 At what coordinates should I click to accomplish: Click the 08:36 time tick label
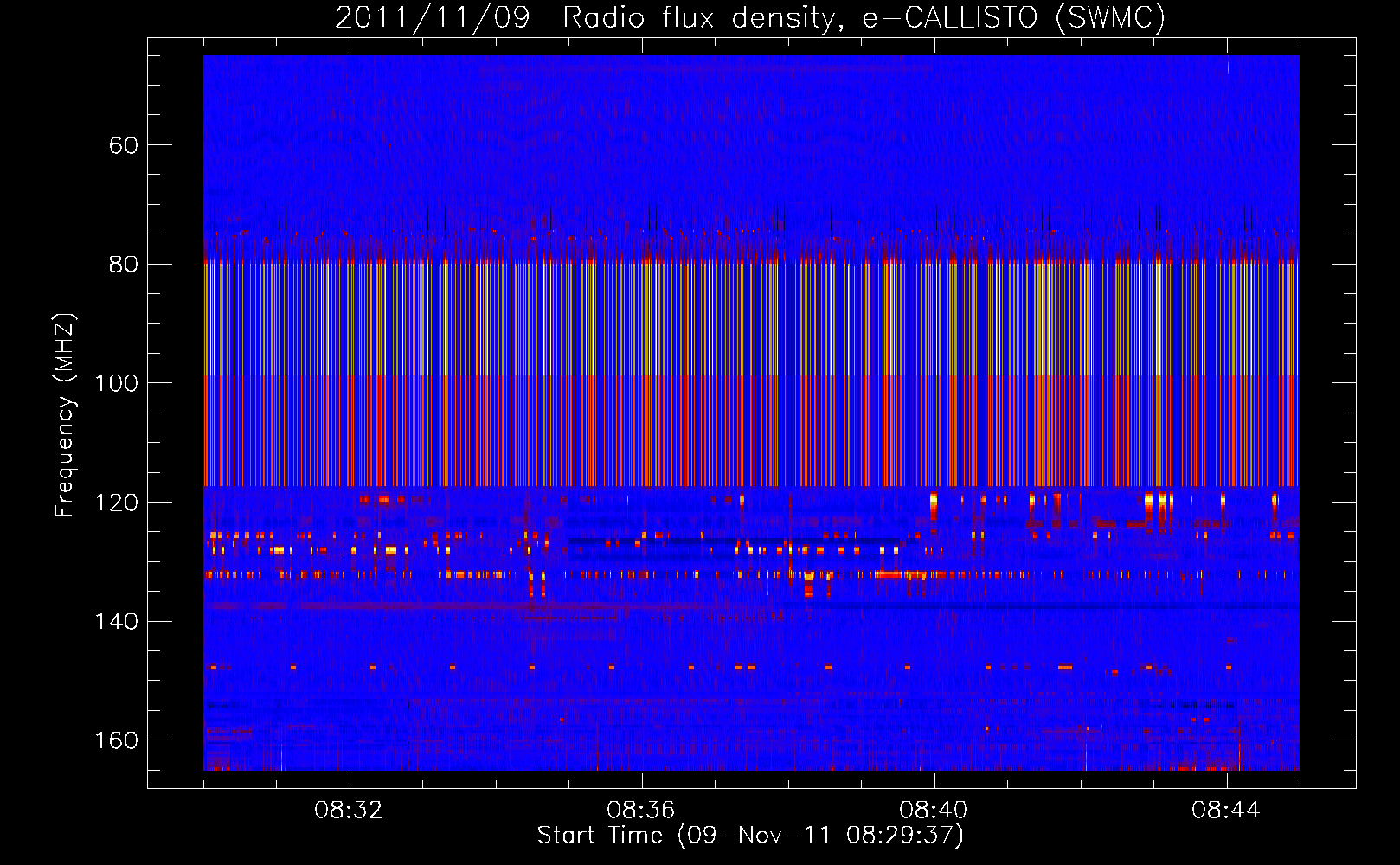(641, 811)
